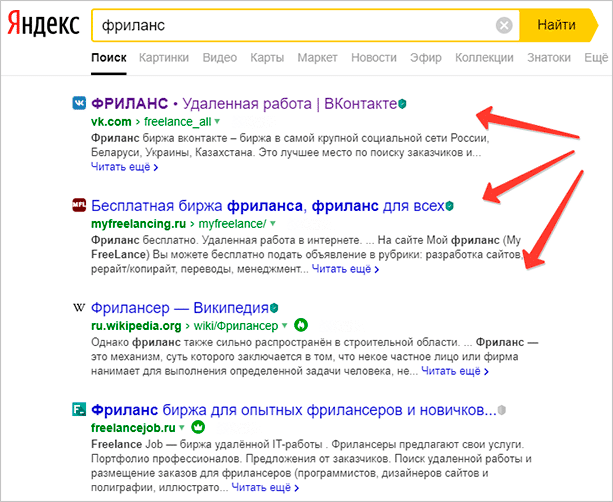The width and height of the screenshot is (613, 502).
Task: Open the Знатоки tab
Action: (x=549, y=57)
